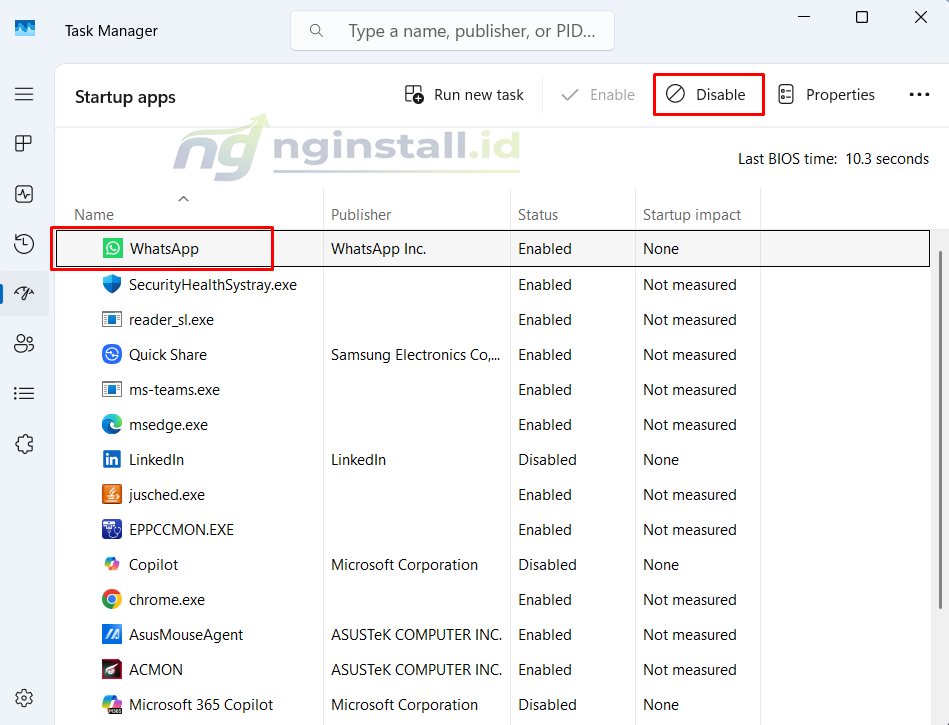Click the WhatsApp app icon

tap(113, 248)
